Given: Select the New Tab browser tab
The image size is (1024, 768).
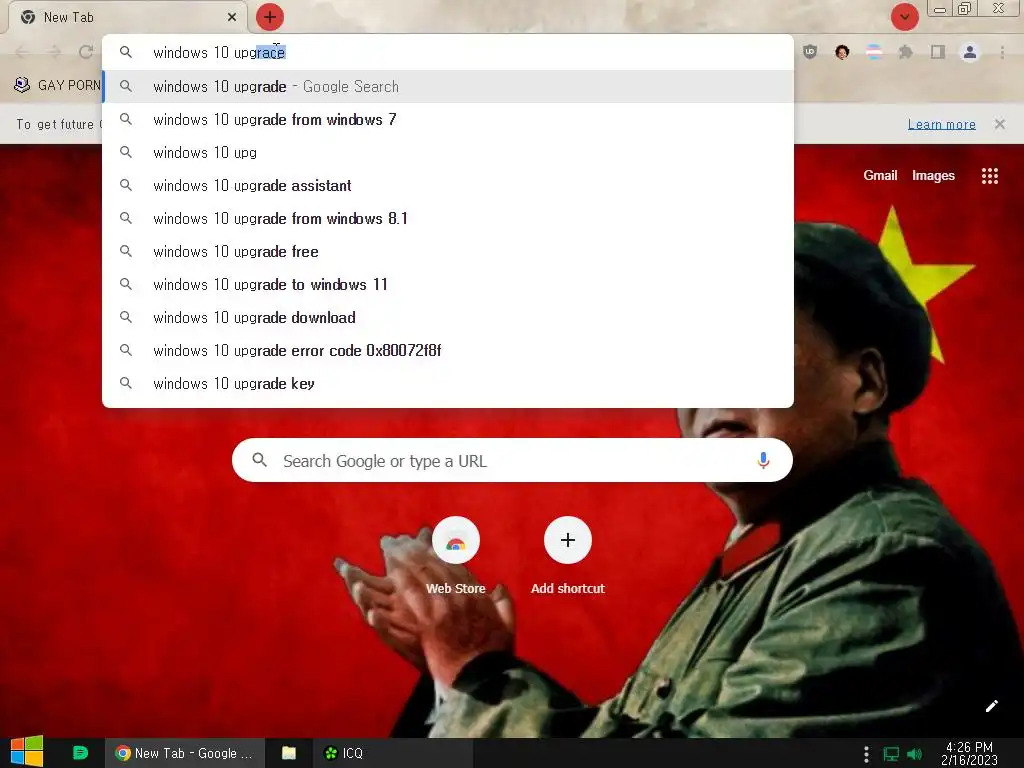Looking at the screenshot, I should (127, 18).
